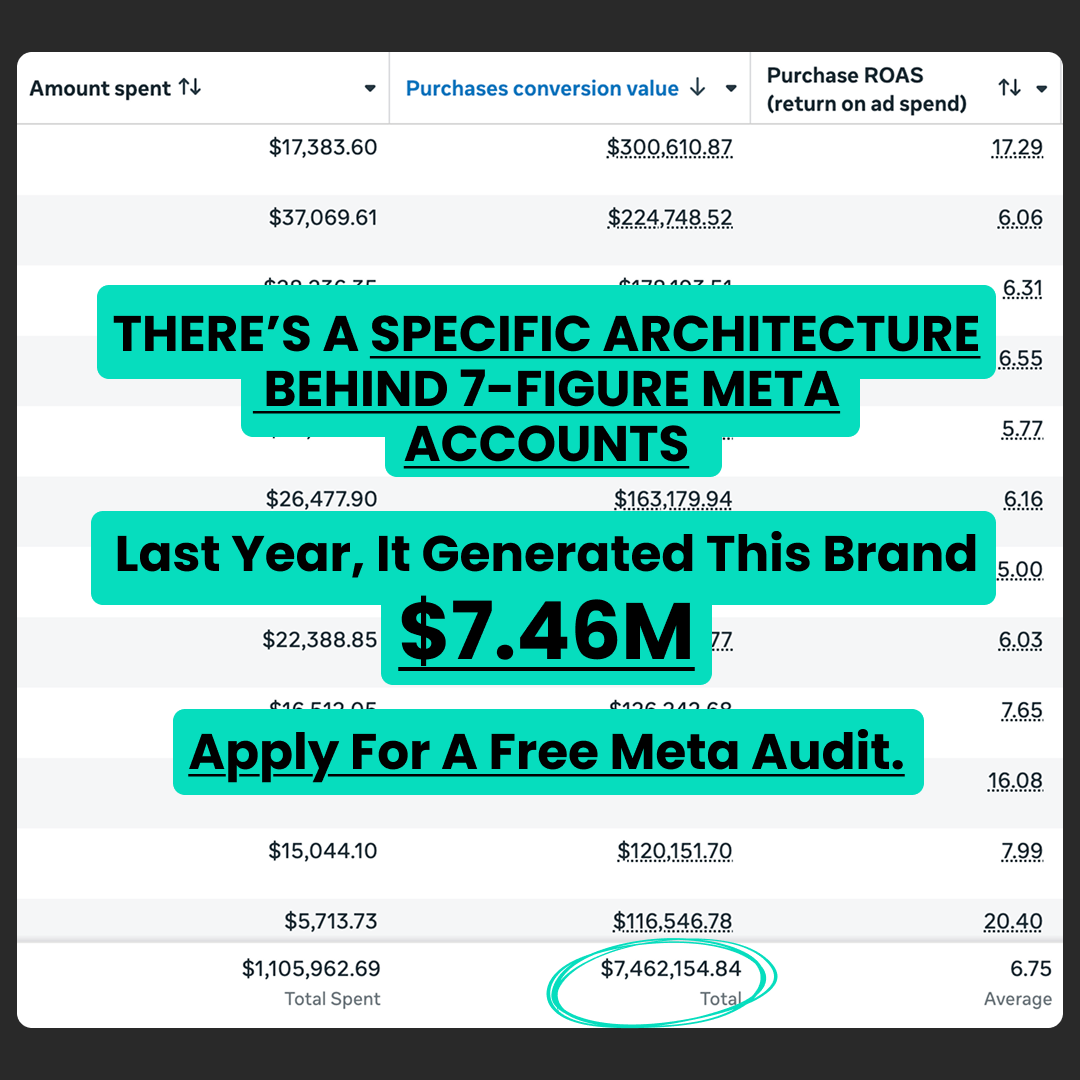Viewport: 1080px width, 1080px height.
Task: Open ROAS value 6.55
Action: click(x=1020, y=358)
